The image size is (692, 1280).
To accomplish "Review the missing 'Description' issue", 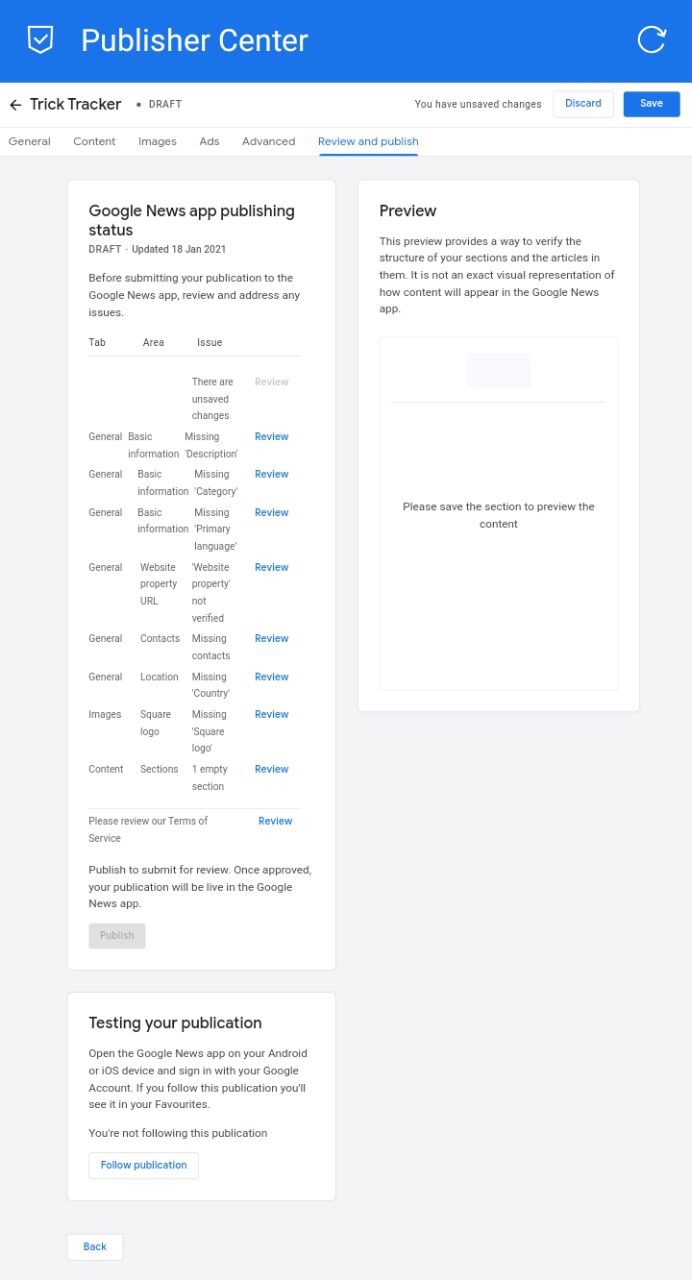I will click(x=271, y=437).
